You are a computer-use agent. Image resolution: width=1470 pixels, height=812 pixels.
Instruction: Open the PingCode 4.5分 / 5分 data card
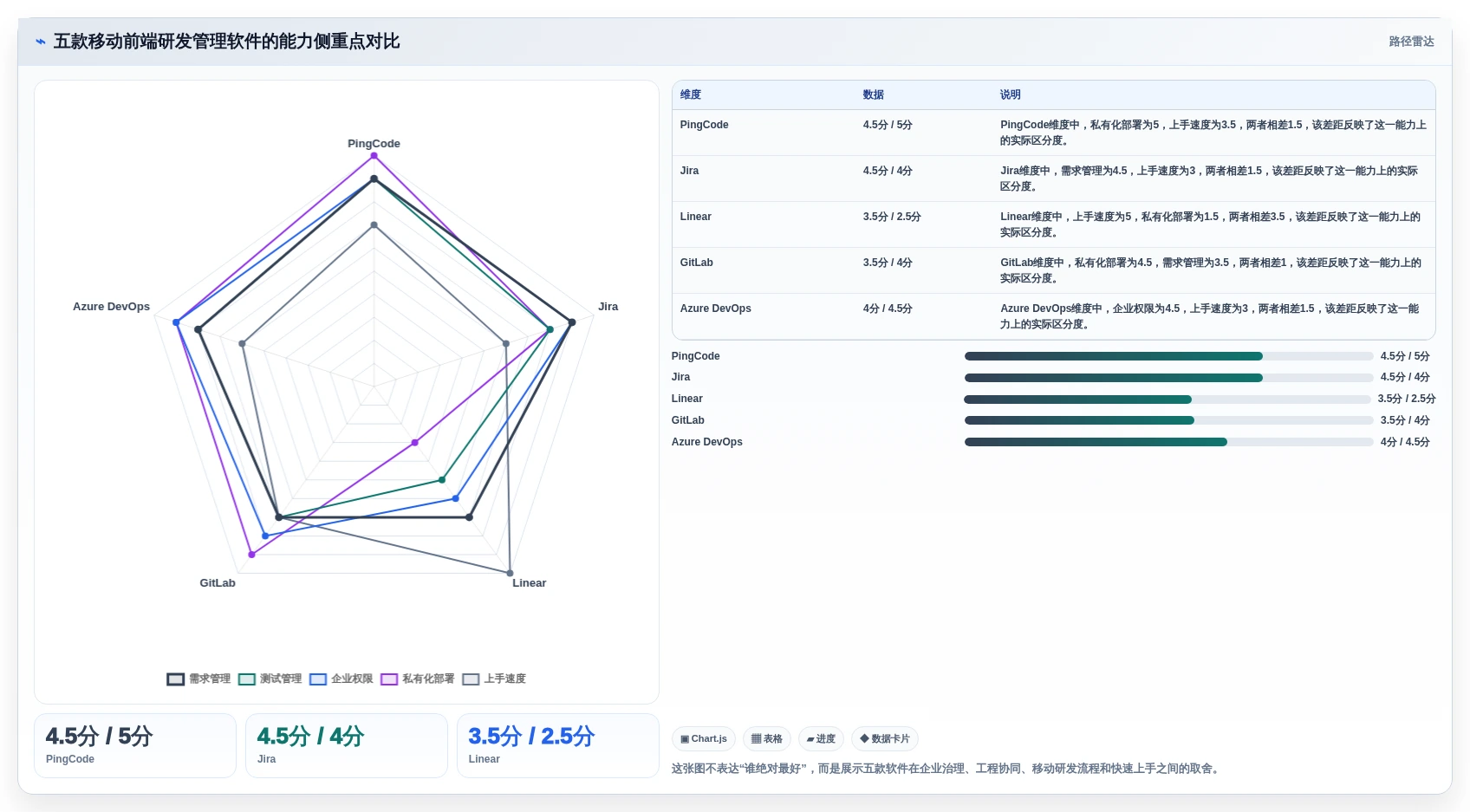tap(135, 745)
